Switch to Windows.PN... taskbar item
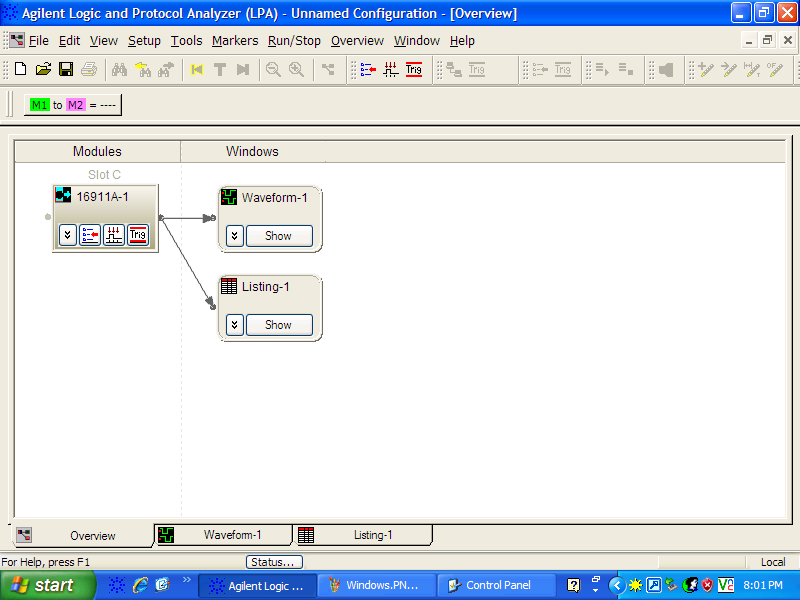The image size is (800, 600). point(377,585)
